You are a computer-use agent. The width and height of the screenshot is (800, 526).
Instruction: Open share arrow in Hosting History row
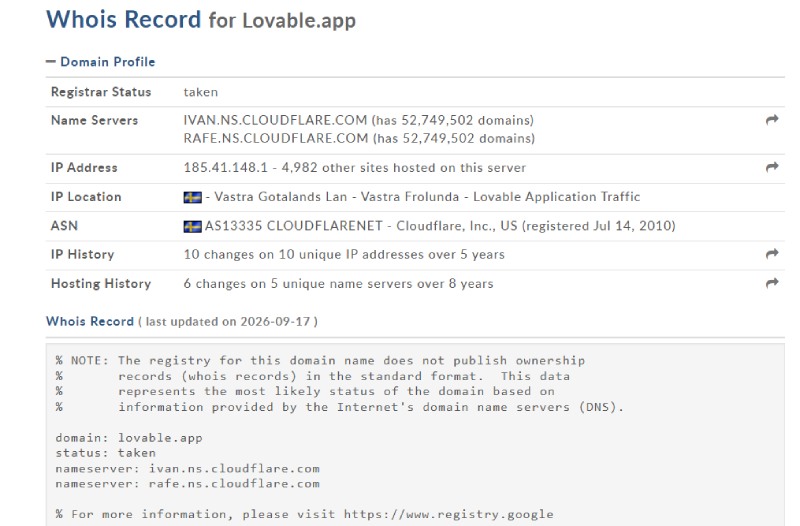tap(772, 283)
